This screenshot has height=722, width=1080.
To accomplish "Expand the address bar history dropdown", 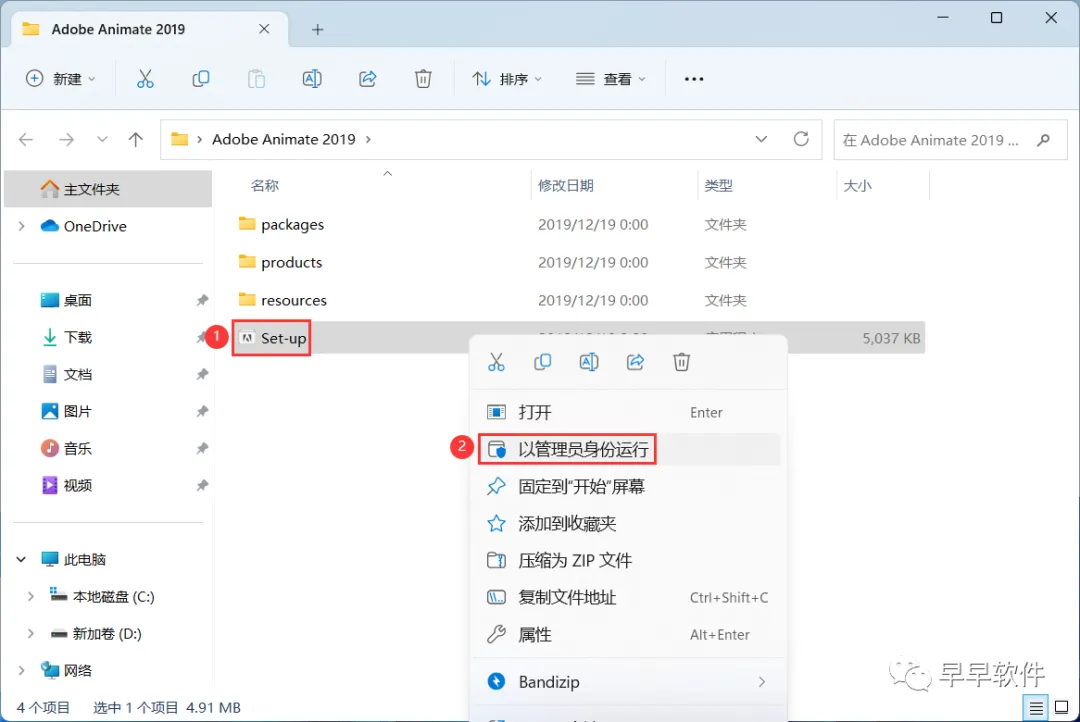I will click(761, 139).
